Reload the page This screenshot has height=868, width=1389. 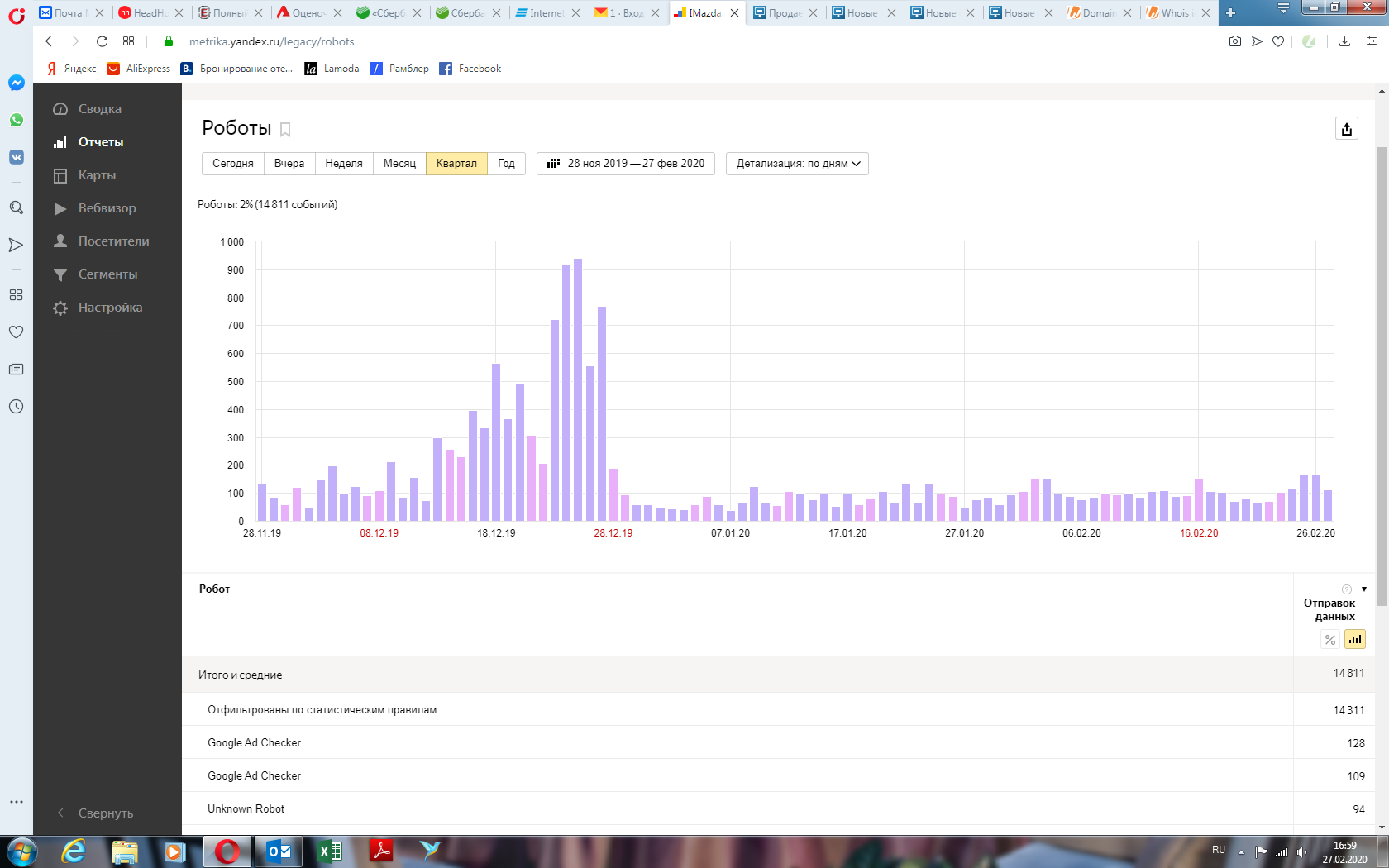(x=102, y=41)
